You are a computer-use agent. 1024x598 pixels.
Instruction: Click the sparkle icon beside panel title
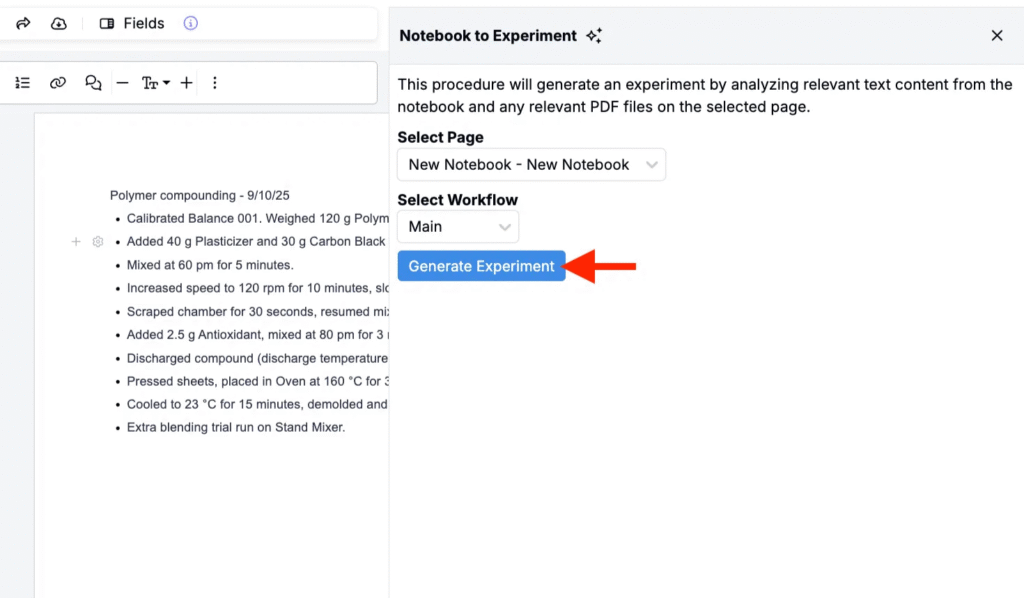pos(594,36)
